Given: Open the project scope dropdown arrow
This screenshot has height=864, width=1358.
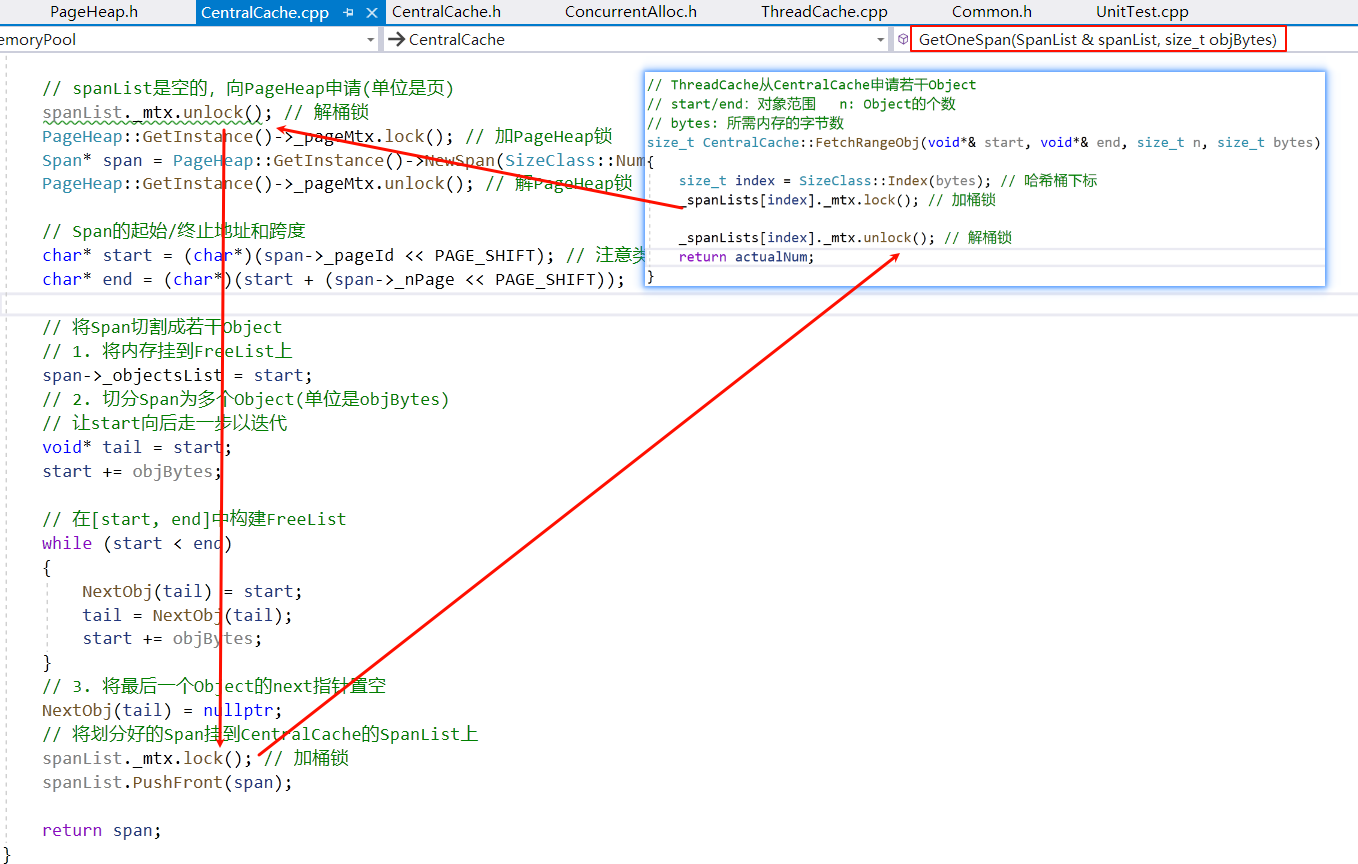Looking at the screenshot, I should pos(370,40).
